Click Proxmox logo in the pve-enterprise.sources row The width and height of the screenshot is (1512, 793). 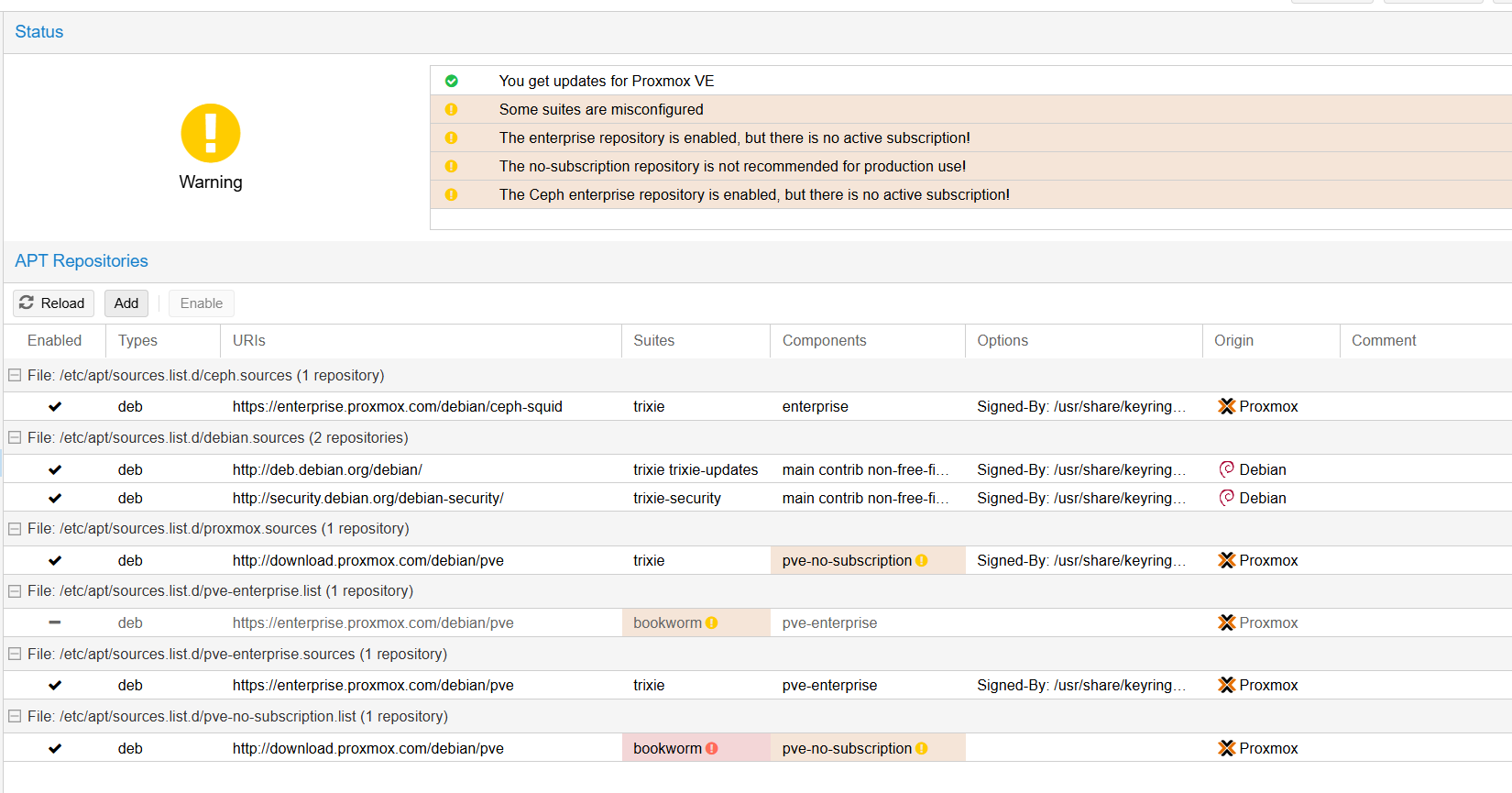(1226, 685)
